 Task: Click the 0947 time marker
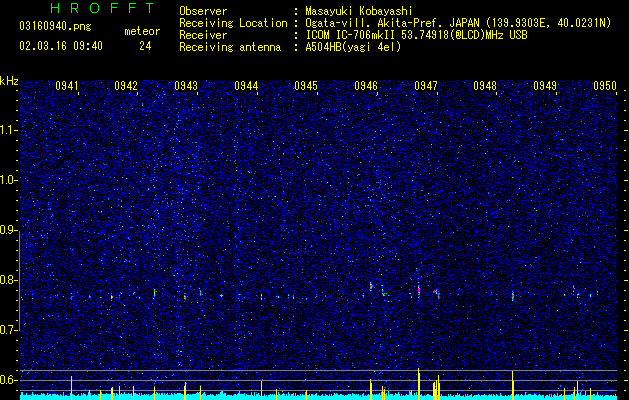(x=426, y=86)
